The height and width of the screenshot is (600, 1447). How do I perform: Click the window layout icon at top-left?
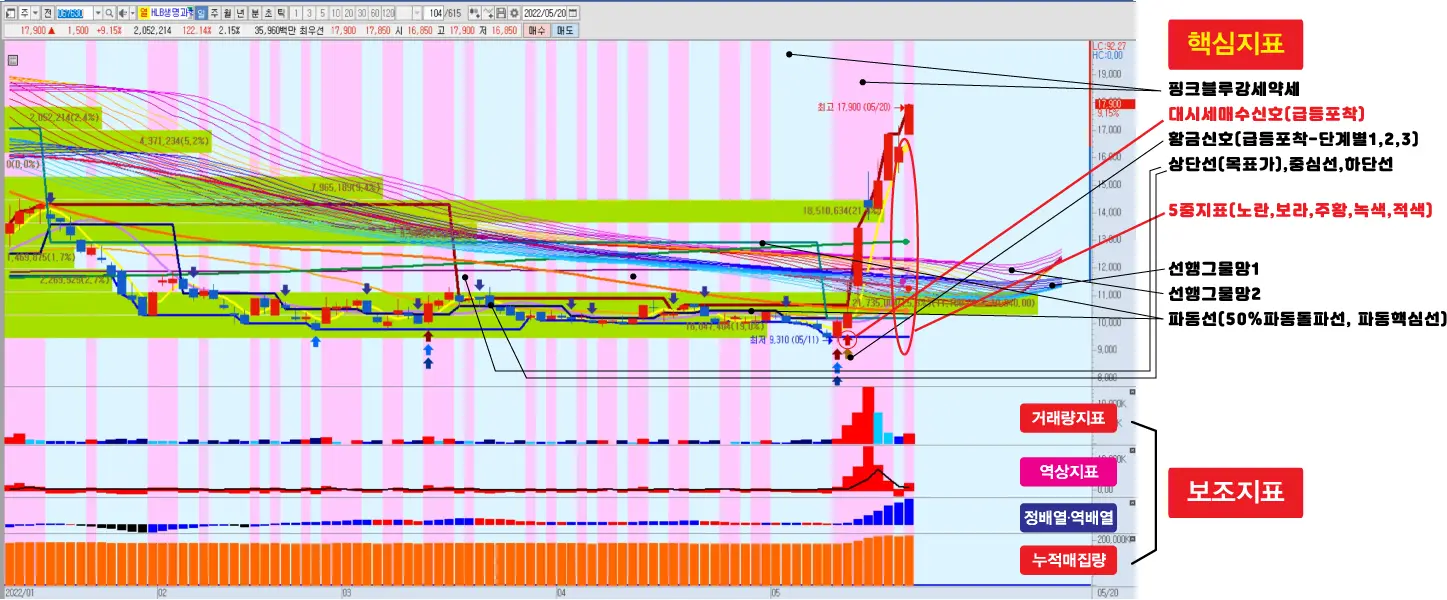click(x=10, y=13)
